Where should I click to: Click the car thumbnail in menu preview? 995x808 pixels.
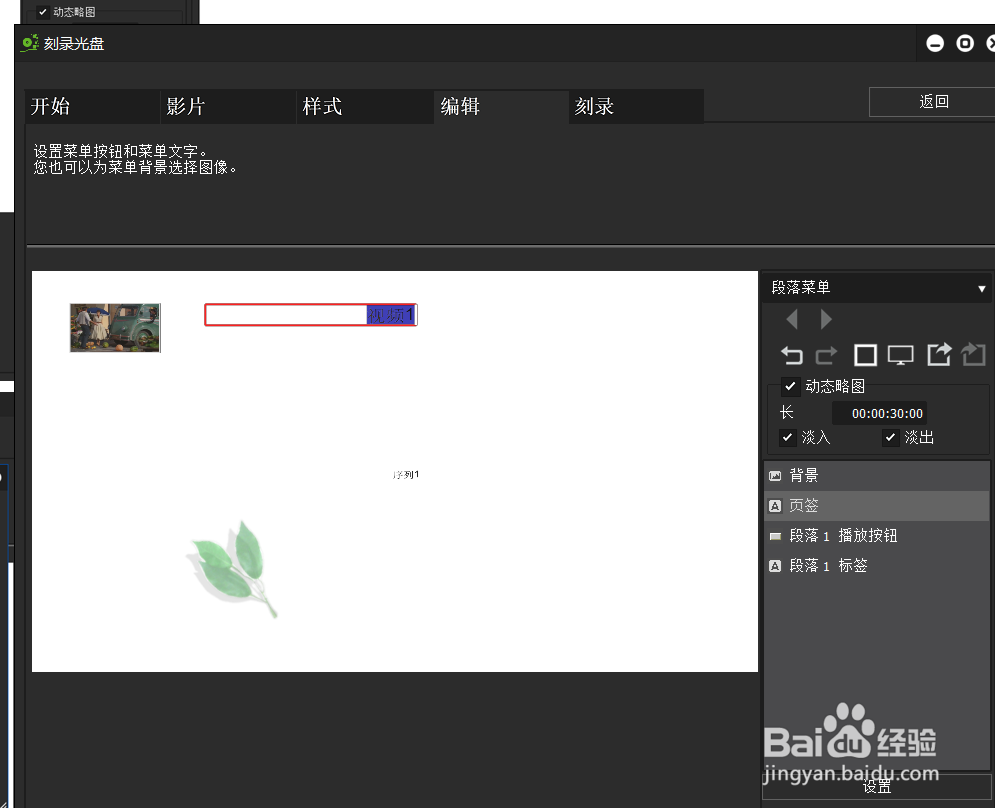coord(114,327)
